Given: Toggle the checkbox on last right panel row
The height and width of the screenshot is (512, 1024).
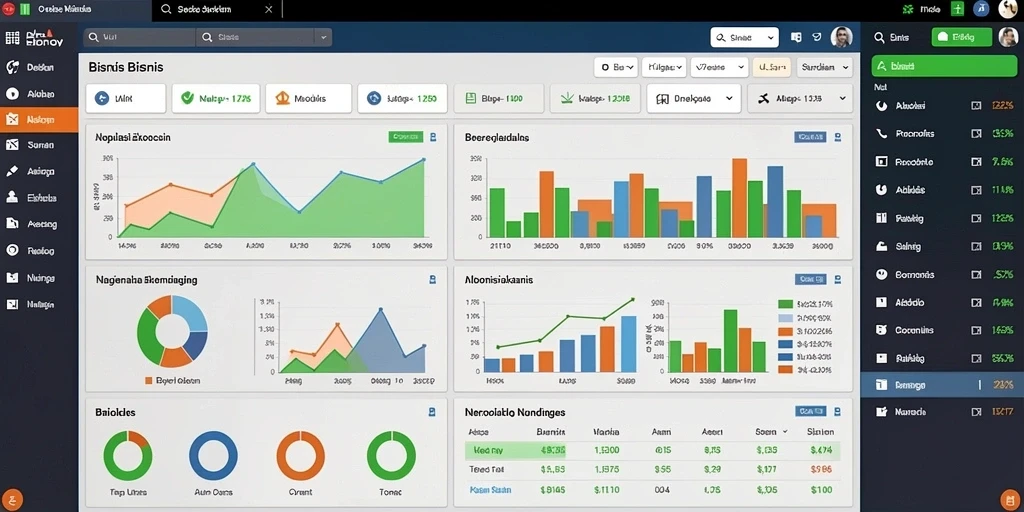Looking at the screenshot, I should [x=976, y=412].
